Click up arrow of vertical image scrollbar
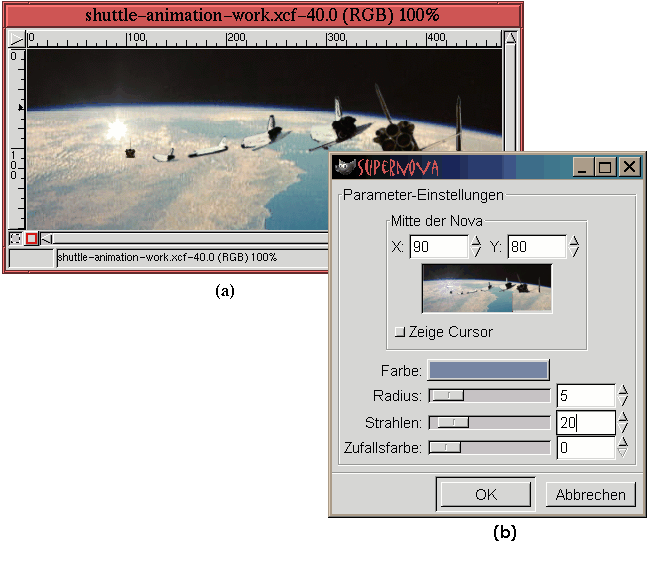This screenshot has width=647, height=571. click(510, 39)
